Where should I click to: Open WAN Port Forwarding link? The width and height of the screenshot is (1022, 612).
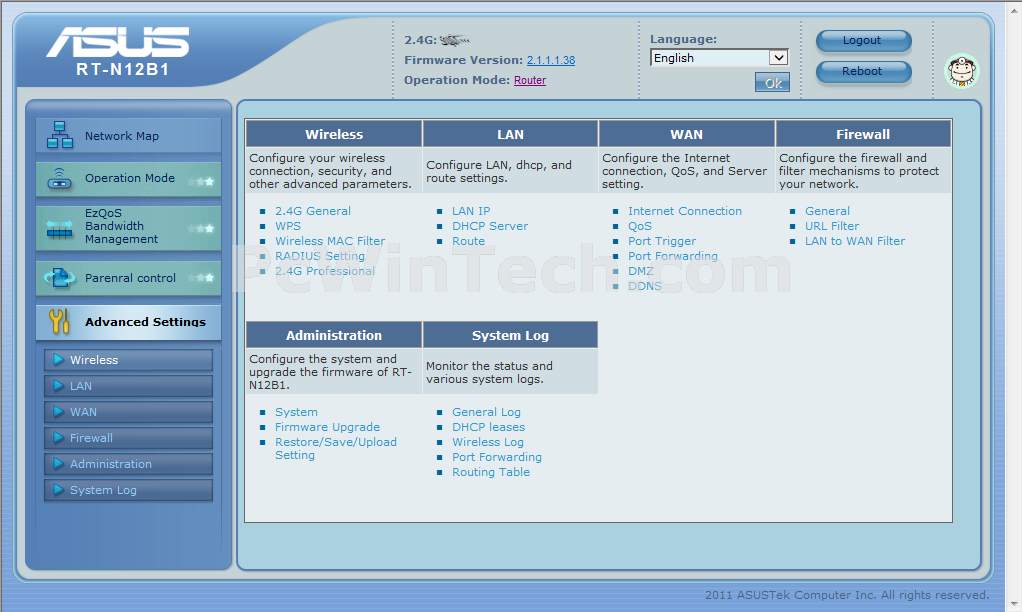tap(673, 256)
